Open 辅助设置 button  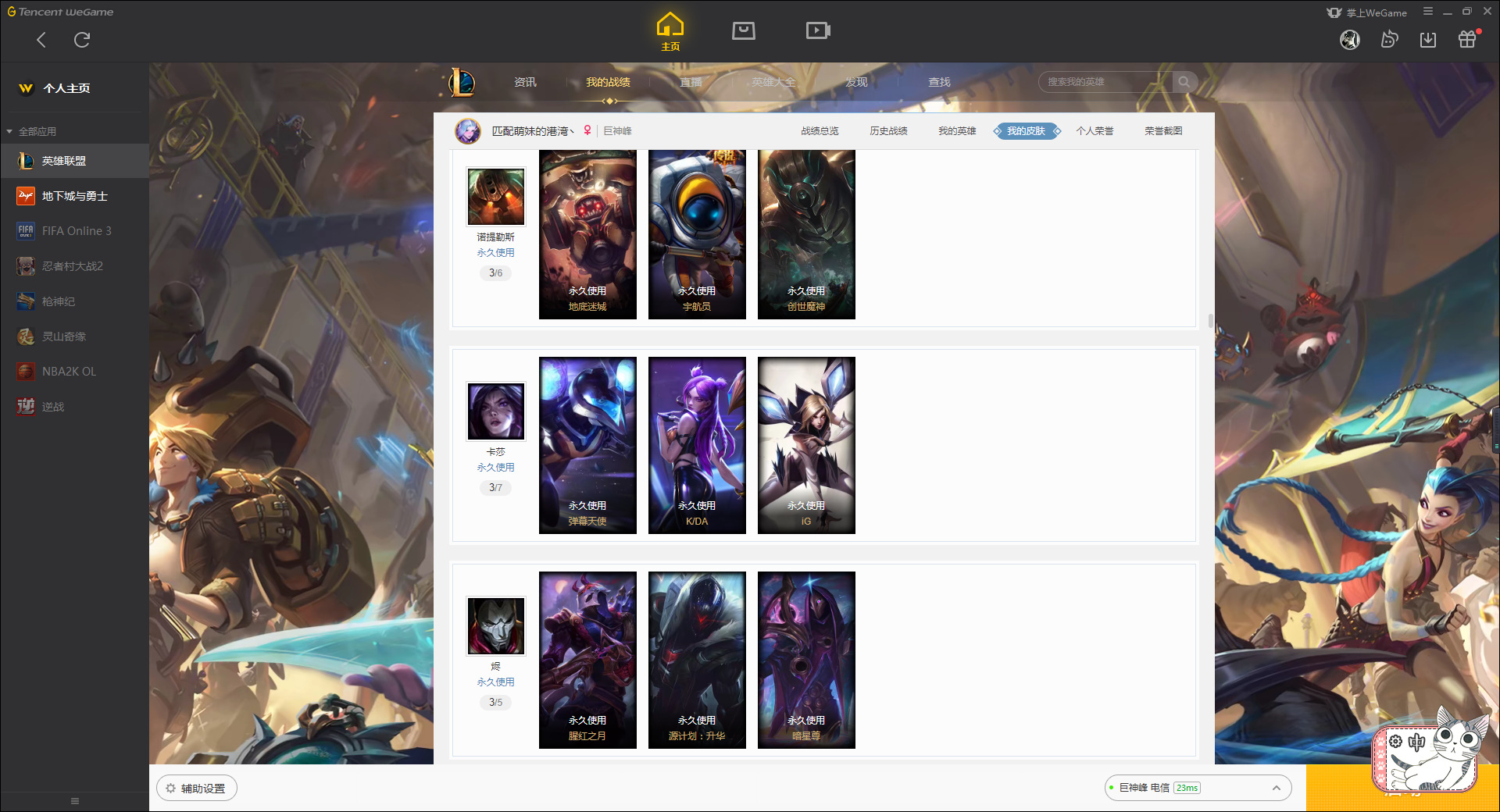point(197,789)
